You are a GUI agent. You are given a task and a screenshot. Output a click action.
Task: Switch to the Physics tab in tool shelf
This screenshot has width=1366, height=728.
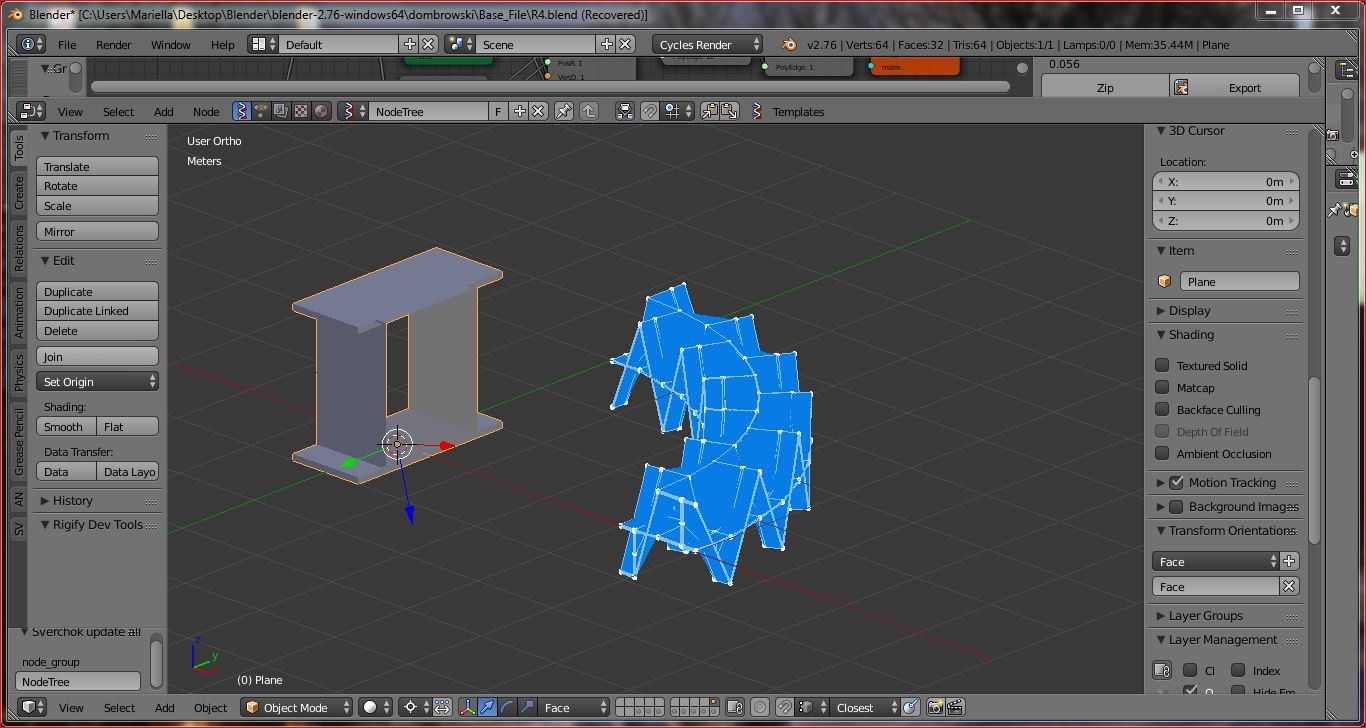coord(19,372)
